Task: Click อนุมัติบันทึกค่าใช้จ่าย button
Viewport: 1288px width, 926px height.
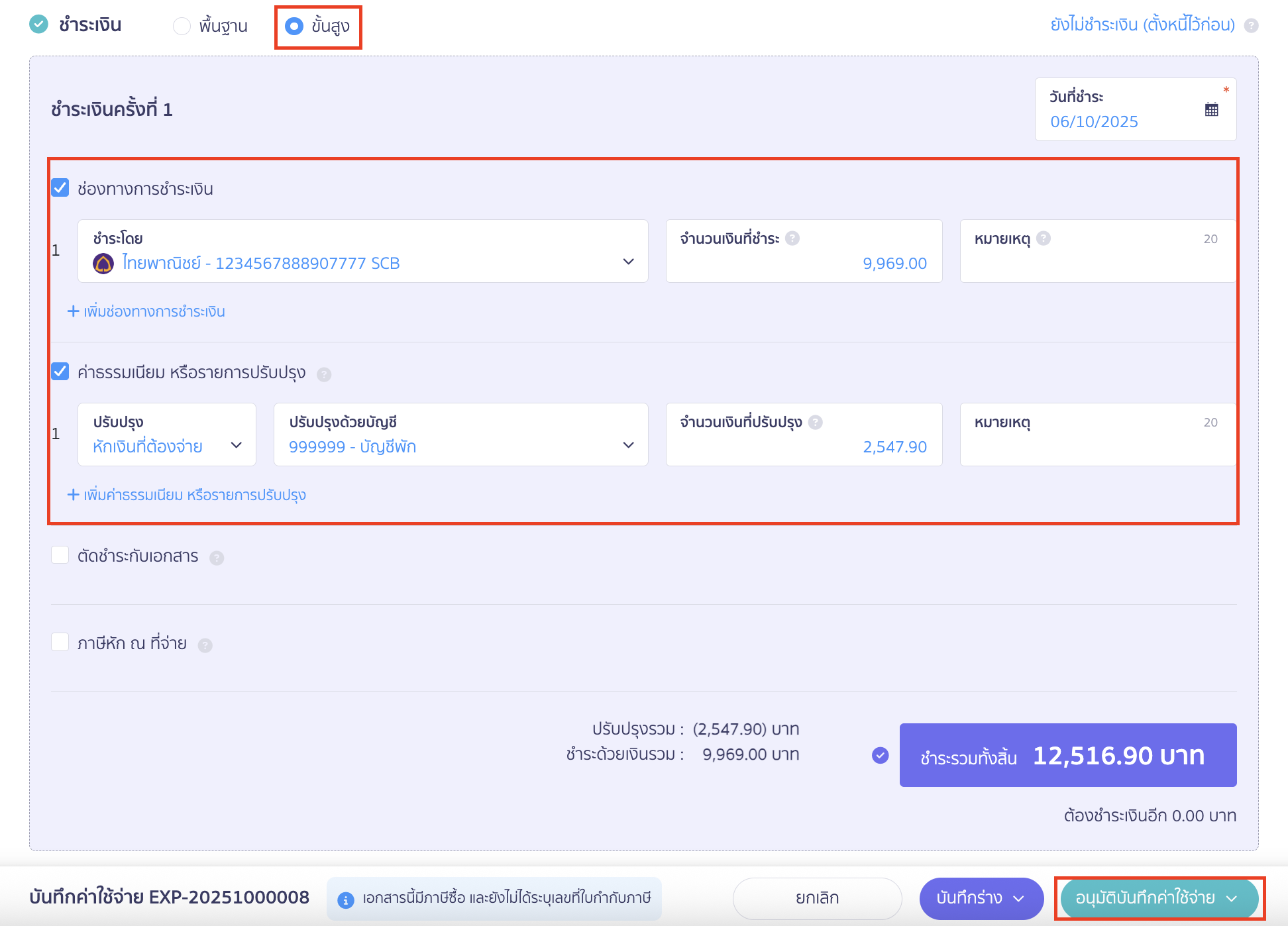Action: [1146, 898]
